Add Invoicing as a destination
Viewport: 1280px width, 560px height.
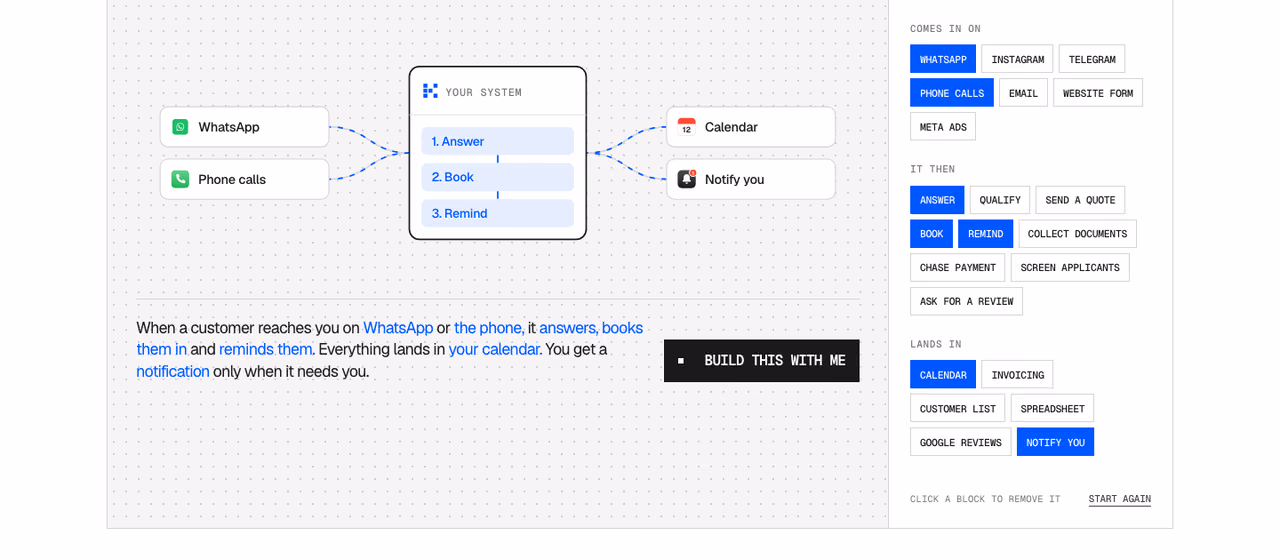(1017, 375)
